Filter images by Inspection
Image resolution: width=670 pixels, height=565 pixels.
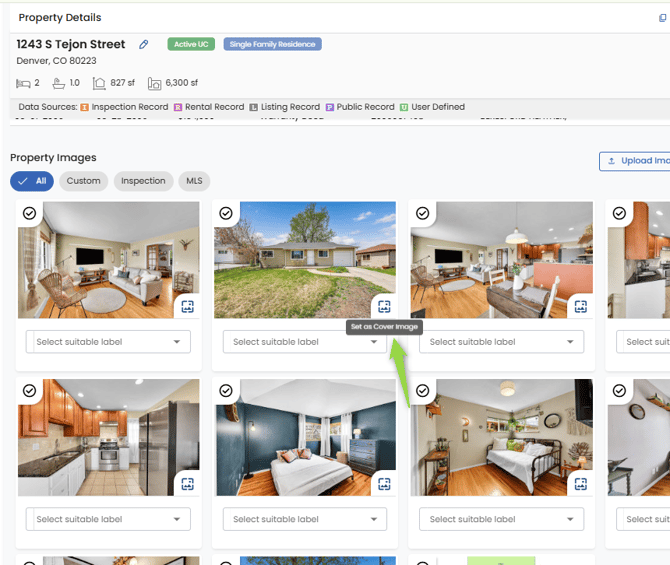[143, 181]
